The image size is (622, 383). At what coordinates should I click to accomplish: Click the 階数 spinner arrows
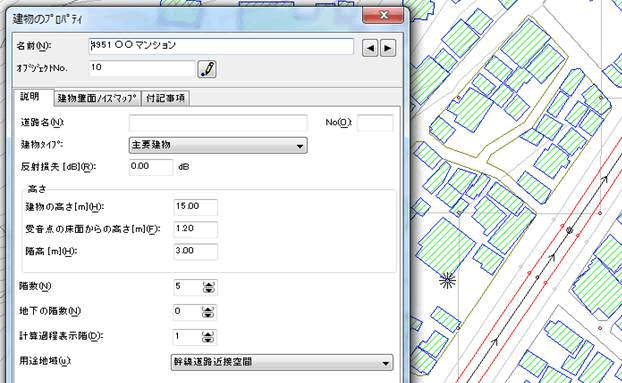pyautogui.click(x=209, y=287)
